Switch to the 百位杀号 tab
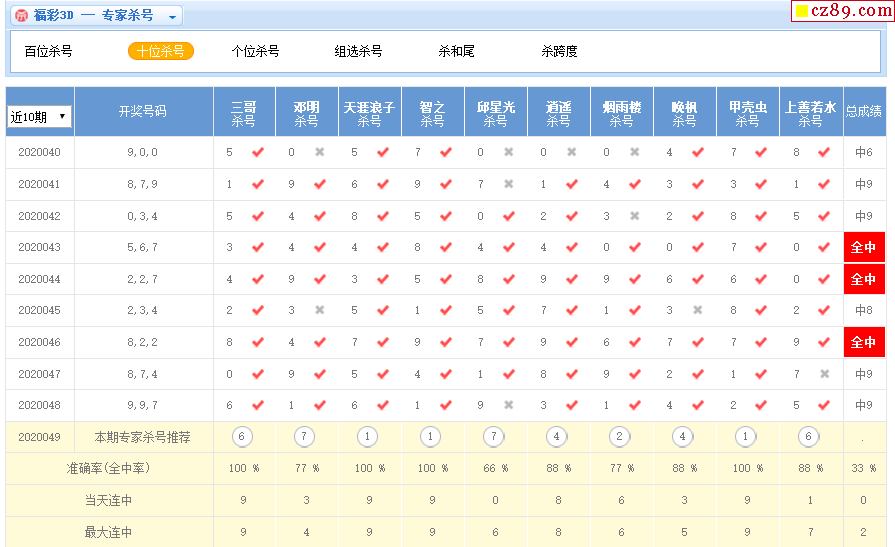 (x=48, y=51)
